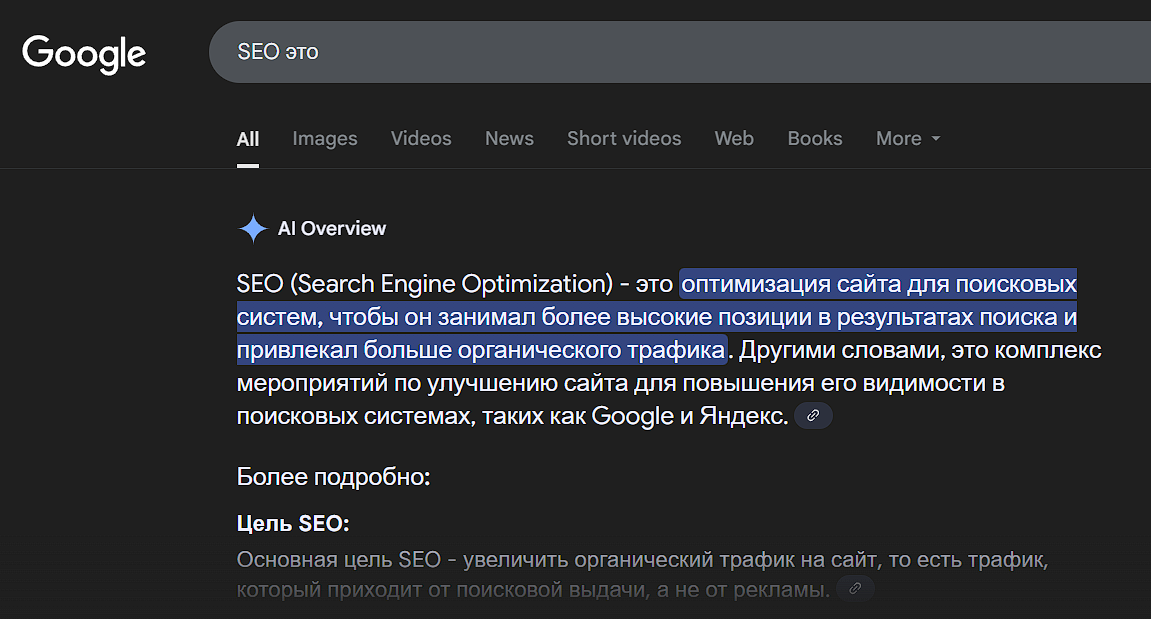Screen dimensions: 1151x619
Task: Click the AI Overview sparkle icon
Action: pos(253,228)
